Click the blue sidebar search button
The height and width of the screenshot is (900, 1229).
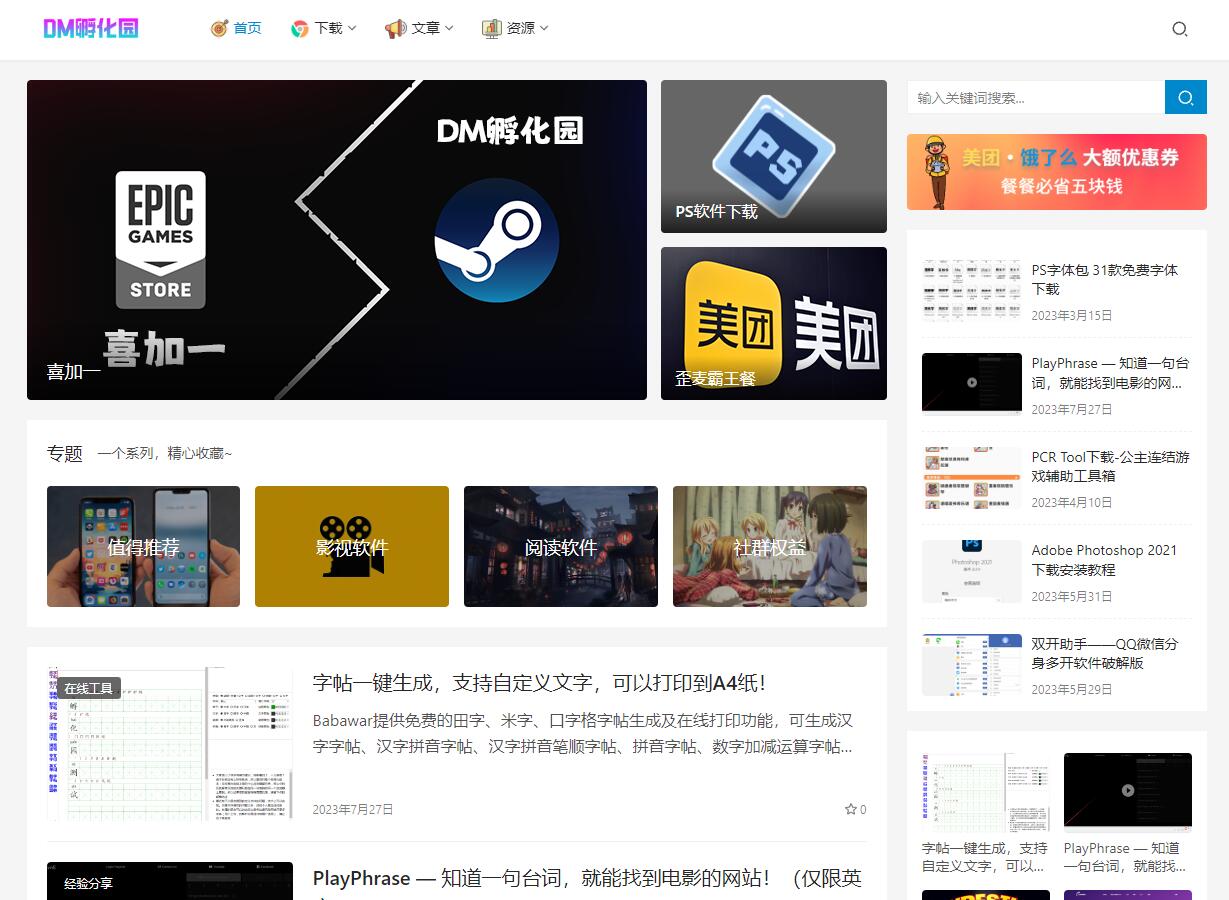pyautogui.click(x=1186, y=97)
